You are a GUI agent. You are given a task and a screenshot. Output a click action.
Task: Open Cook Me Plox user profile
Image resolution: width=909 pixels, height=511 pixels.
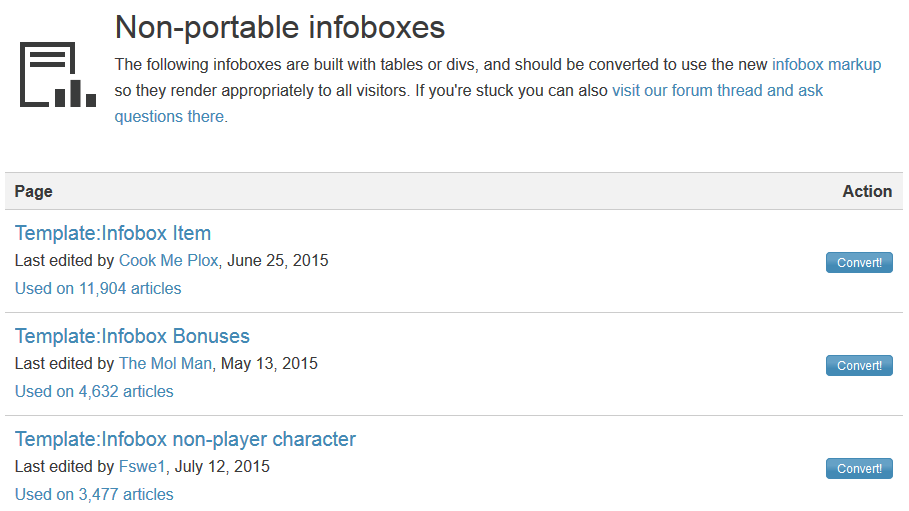(168, 261)
